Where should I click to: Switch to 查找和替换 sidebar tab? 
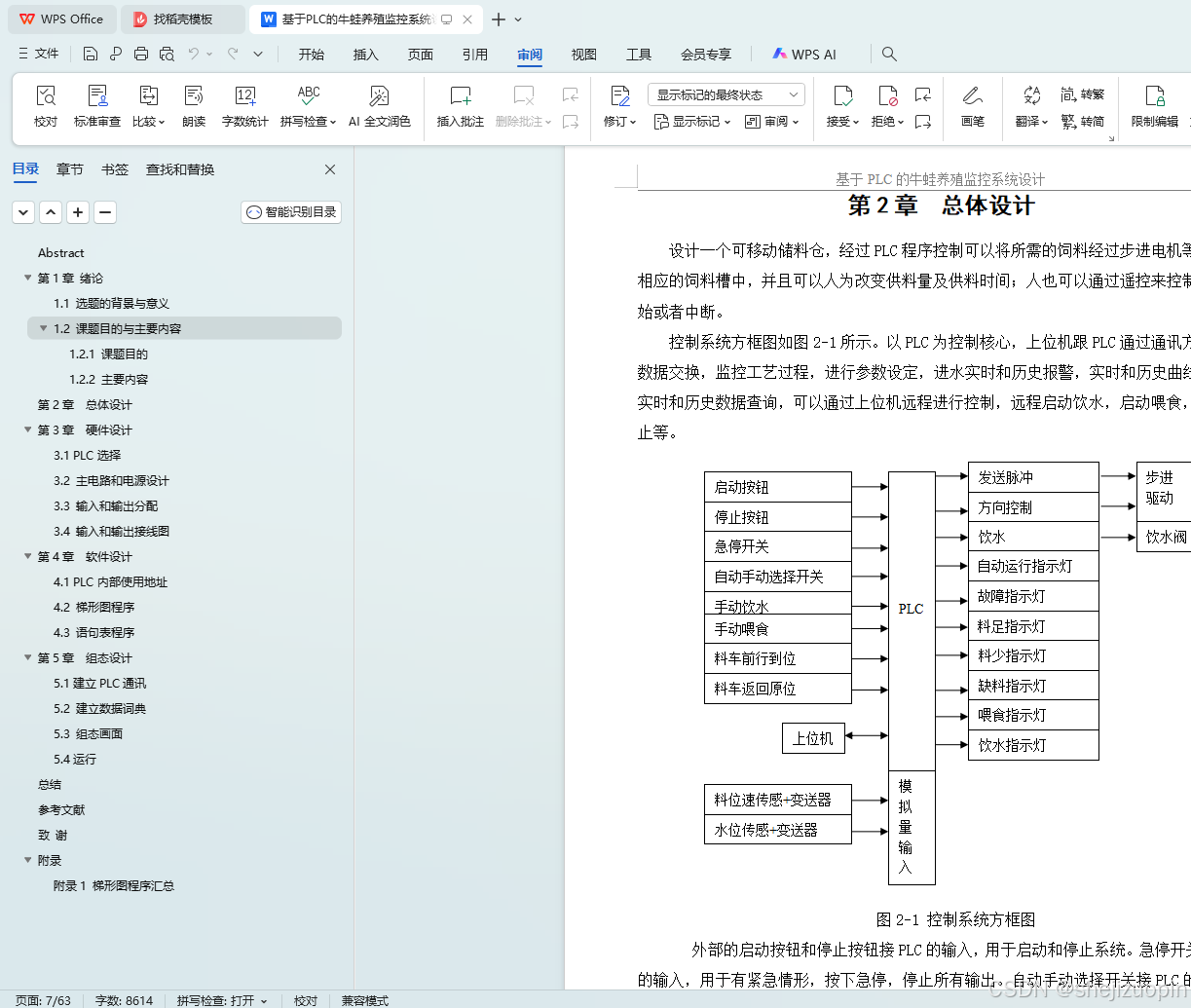[x=180, y=169]
